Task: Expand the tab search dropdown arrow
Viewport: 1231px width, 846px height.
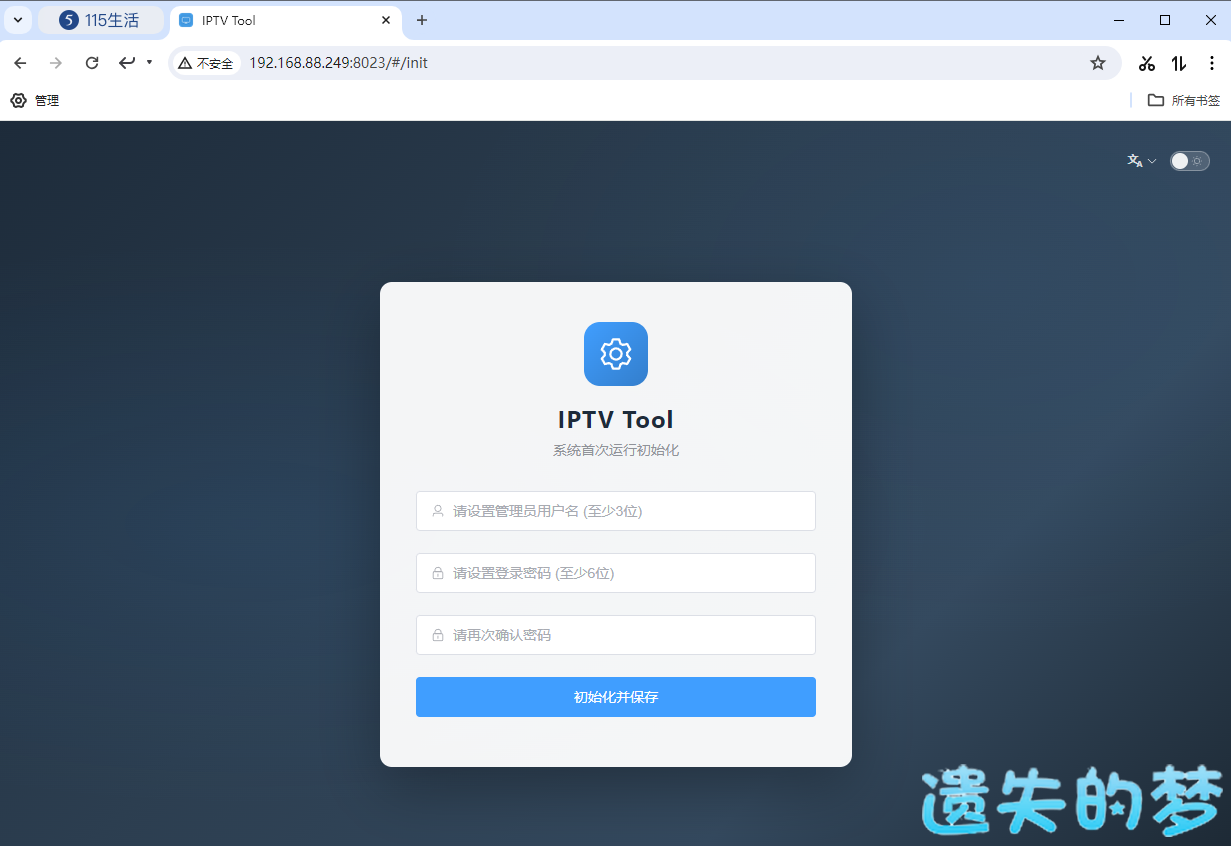Action: point(17,20)
